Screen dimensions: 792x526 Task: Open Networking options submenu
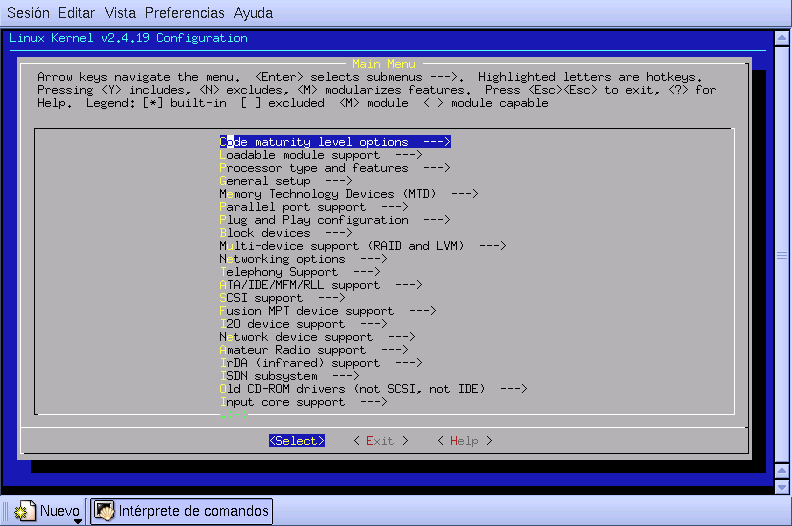click(303, 259)
